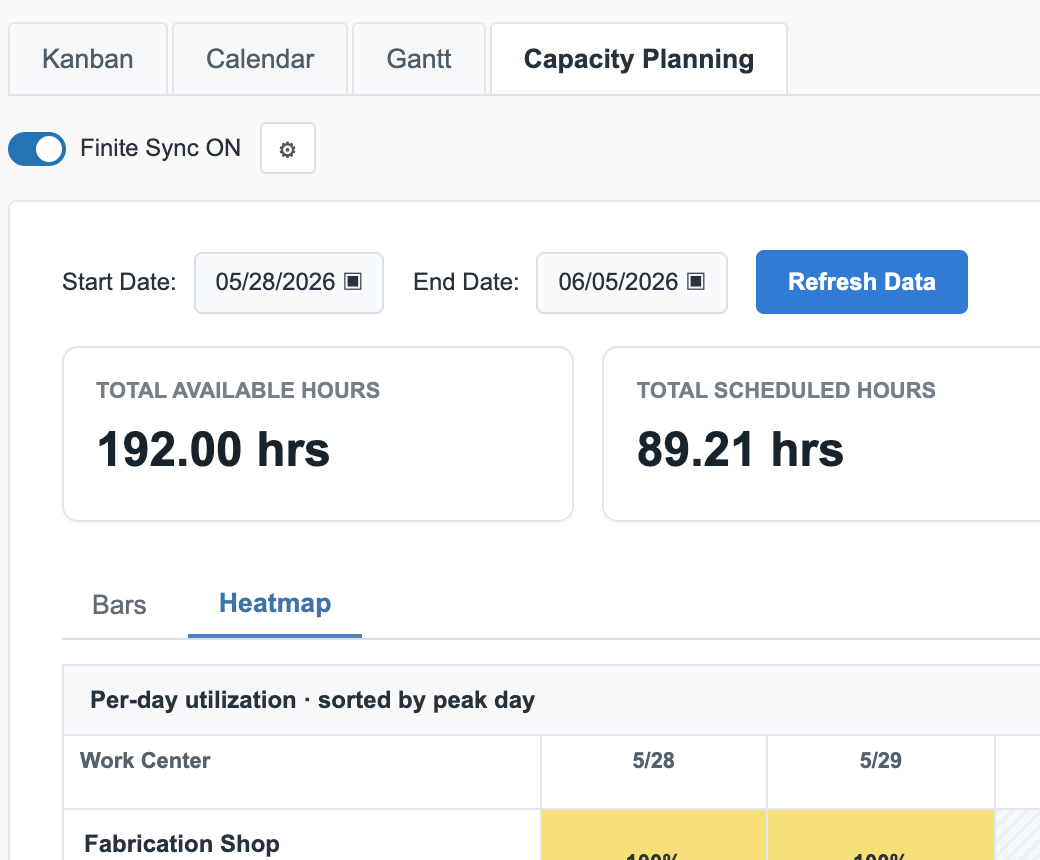1040x860 pixels.
Task: Click the Start Date input field
Action: pos(289,282)
